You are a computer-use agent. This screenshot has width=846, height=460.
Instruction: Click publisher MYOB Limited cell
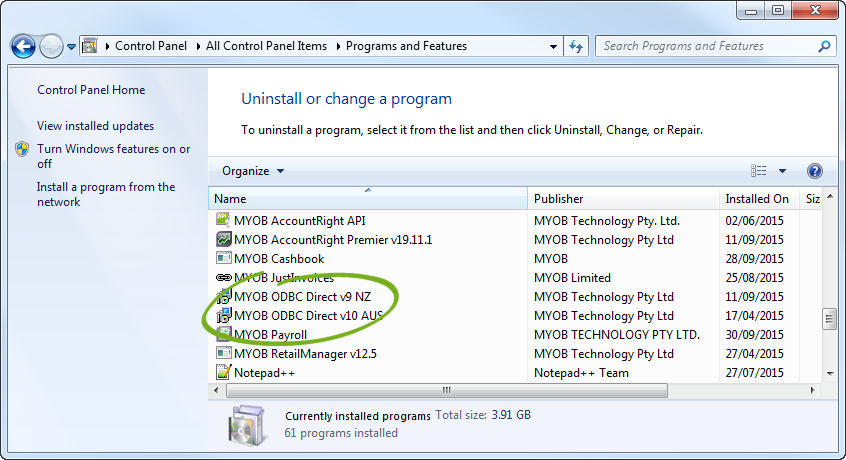[572, 278]
